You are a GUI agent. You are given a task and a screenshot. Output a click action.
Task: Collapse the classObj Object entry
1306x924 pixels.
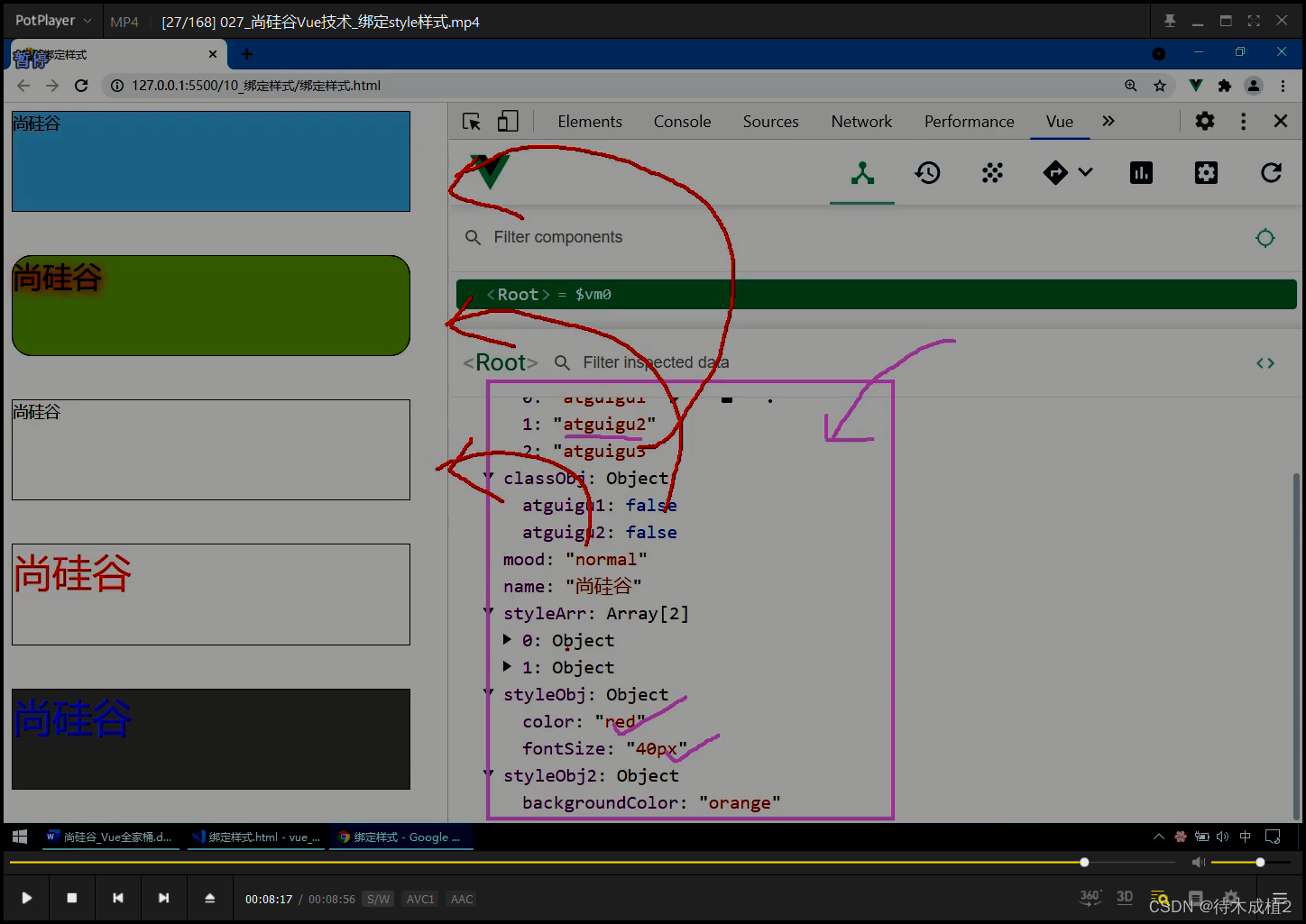click(488, 477)
